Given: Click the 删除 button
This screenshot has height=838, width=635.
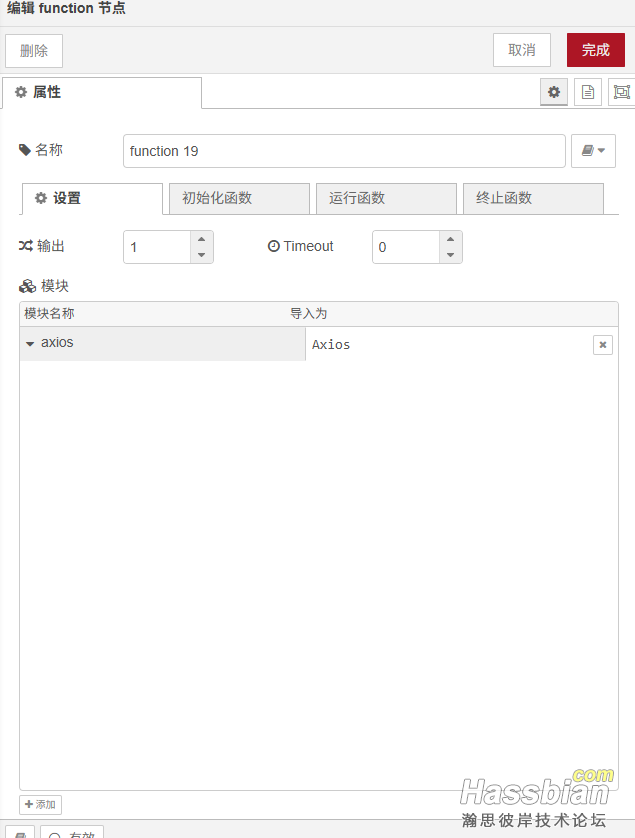Looking at the screenshot, I should (34, 51).
